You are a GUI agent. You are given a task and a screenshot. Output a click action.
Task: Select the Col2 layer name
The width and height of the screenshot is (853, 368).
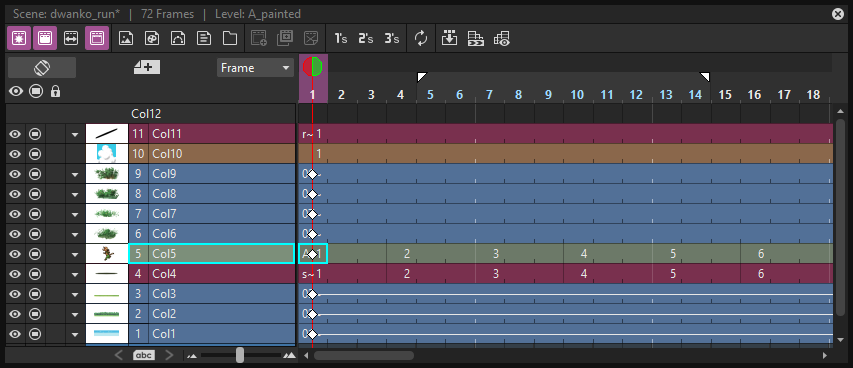pyautogui.click(x=164, y=314)
